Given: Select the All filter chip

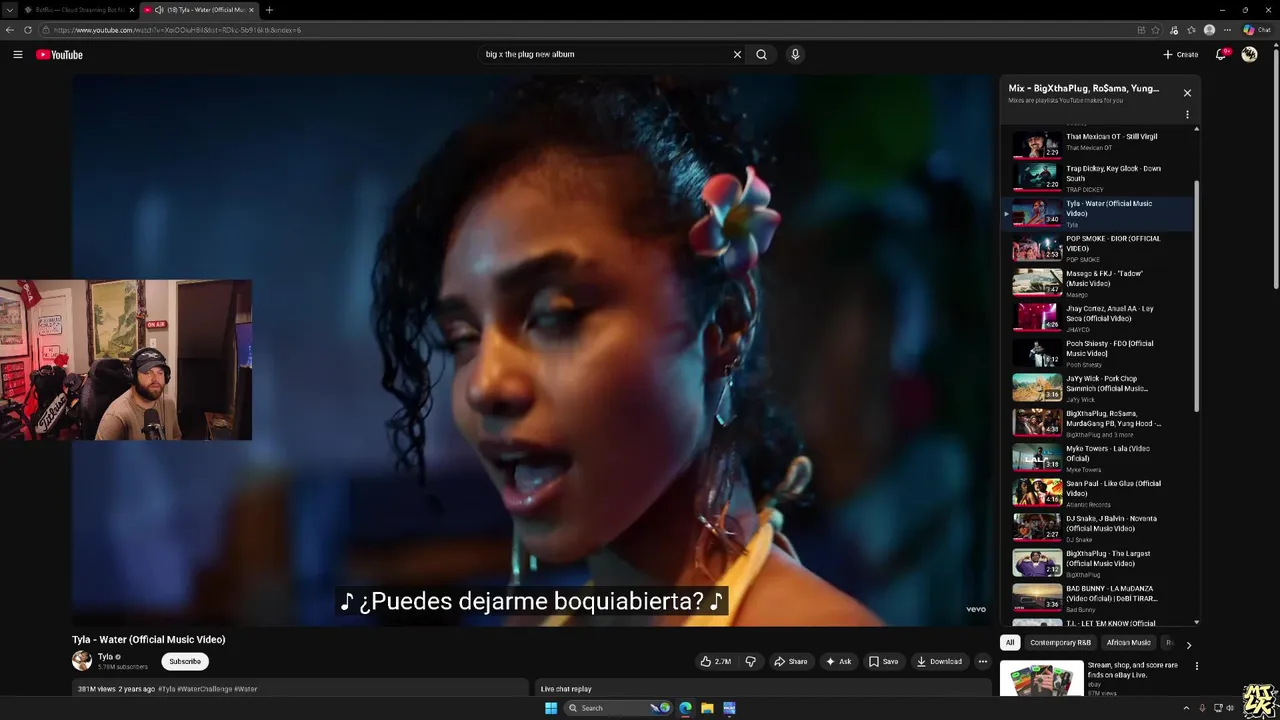Looking at the screenshot, I should [x=1010, y=643].
